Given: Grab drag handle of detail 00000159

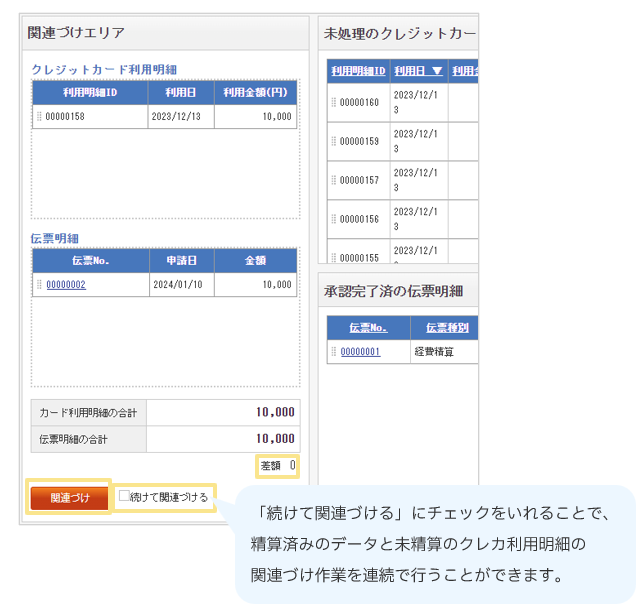Looking at the screenshot, I should click(334, 141).
